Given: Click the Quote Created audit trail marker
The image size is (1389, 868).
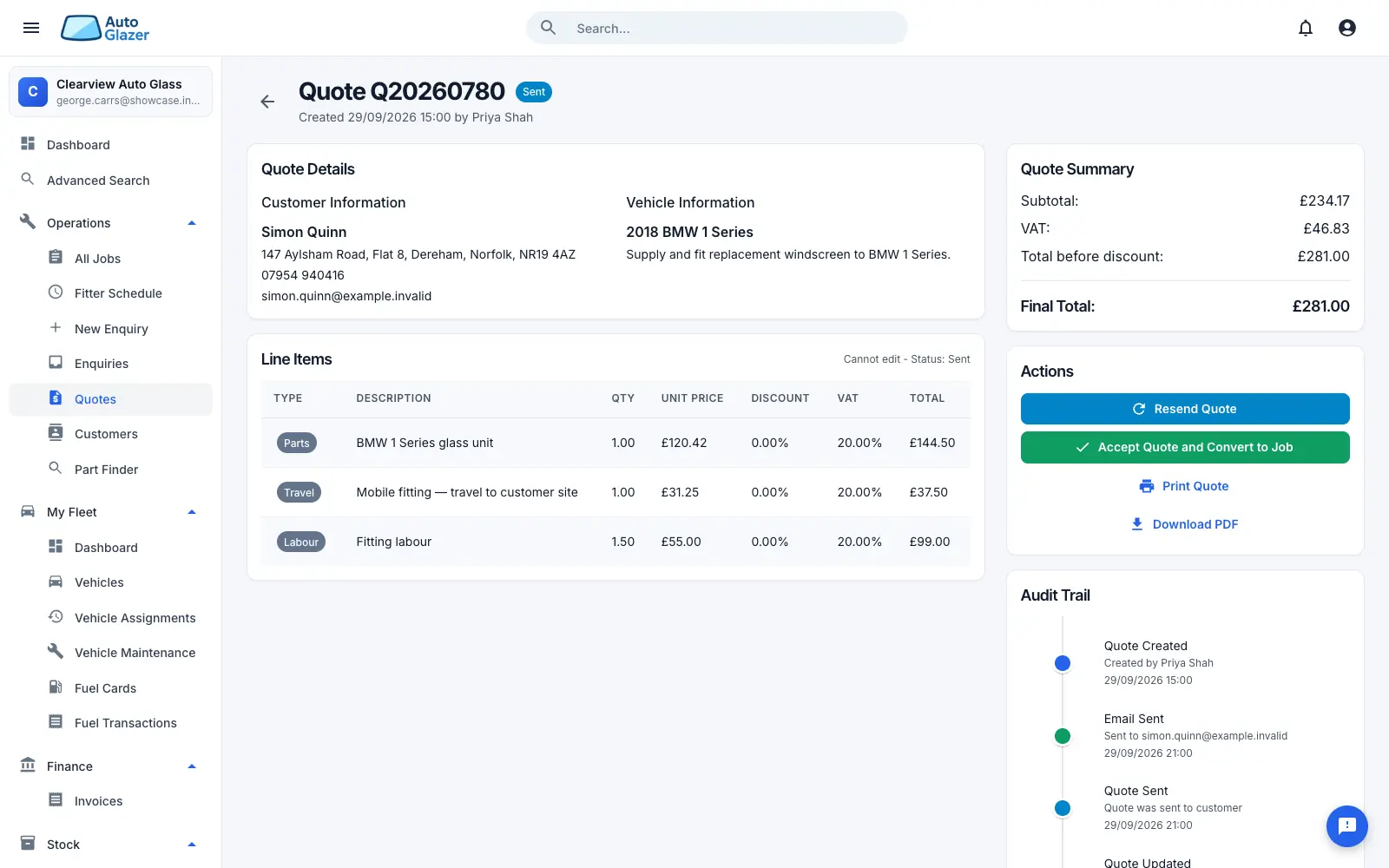Looking at the screenshot, I should tap(1062, 663).
